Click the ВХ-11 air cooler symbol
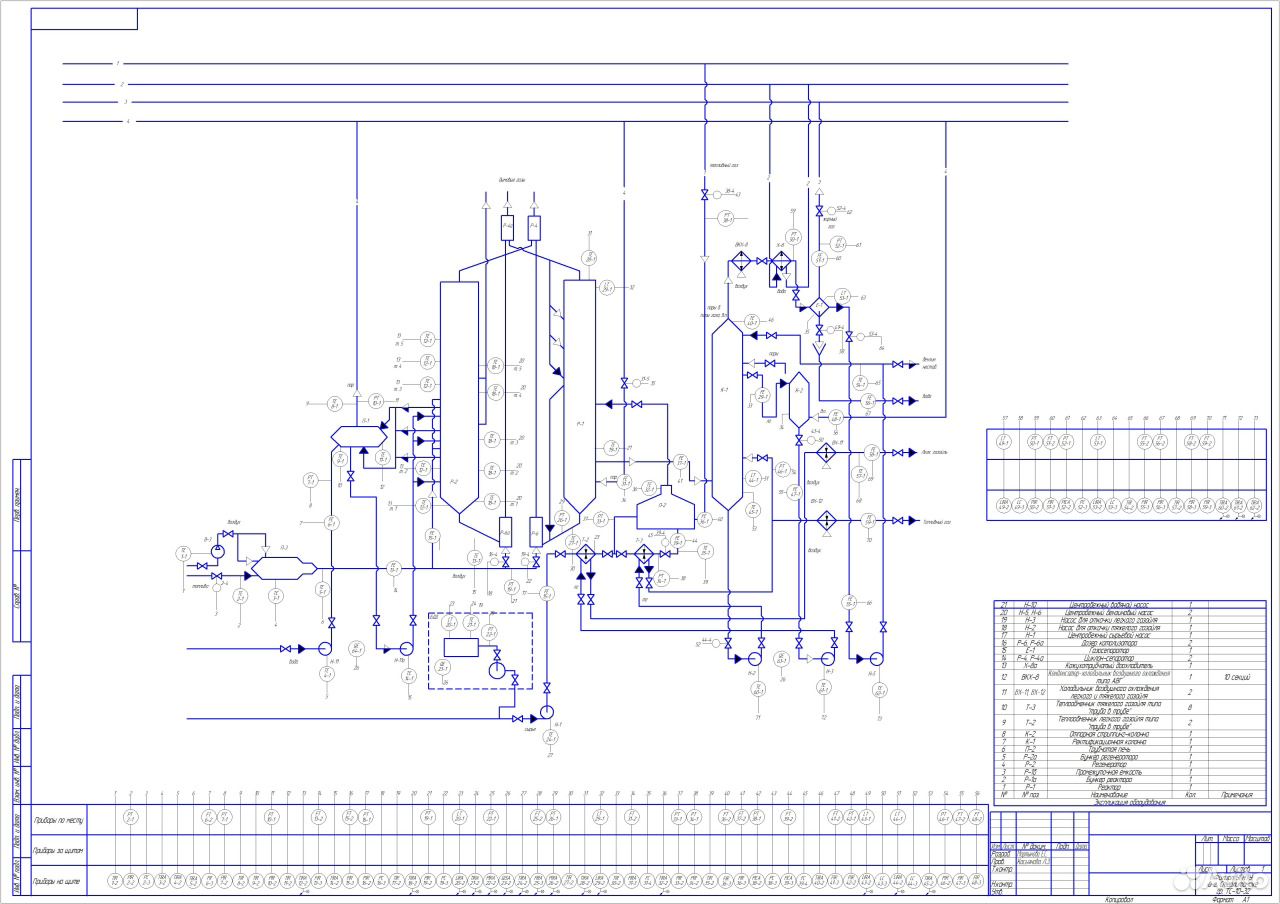1280x904 pixels. (827, 452)
